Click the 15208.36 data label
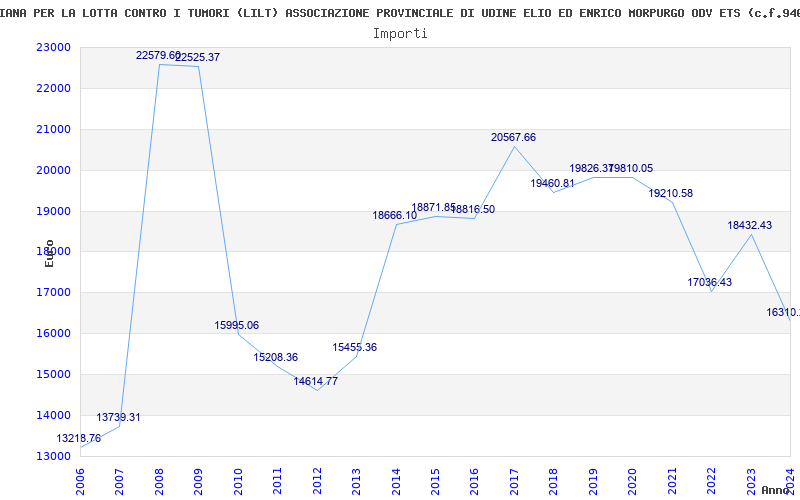800x500 pixels. tap(276, 357)
